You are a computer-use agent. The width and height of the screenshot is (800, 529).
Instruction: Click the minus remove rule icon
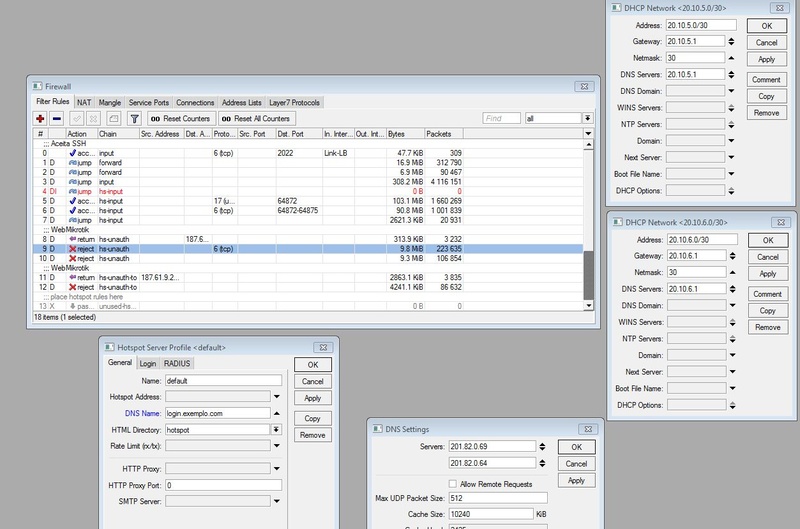(57, 118)
